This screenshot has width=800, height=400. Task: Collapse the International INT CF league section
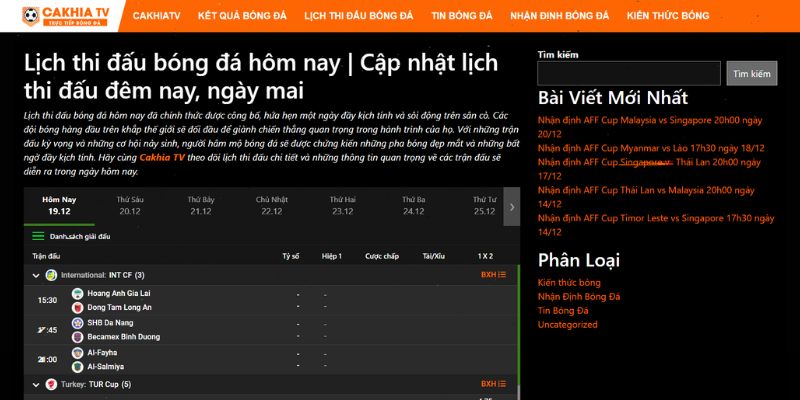tap(37, 274)
